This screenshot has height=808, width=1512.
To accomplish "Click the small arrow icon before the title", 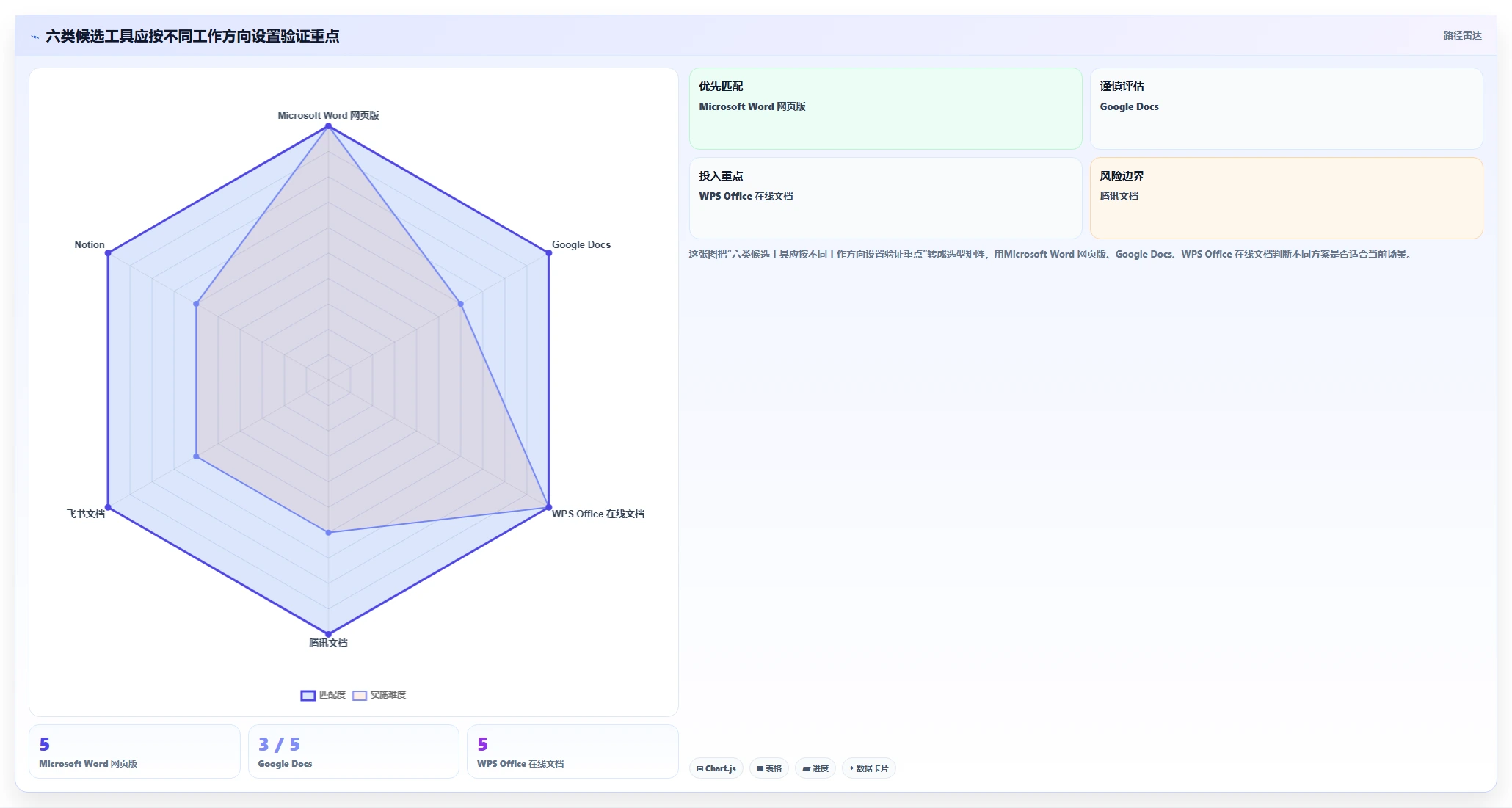I will coord(34,37).
